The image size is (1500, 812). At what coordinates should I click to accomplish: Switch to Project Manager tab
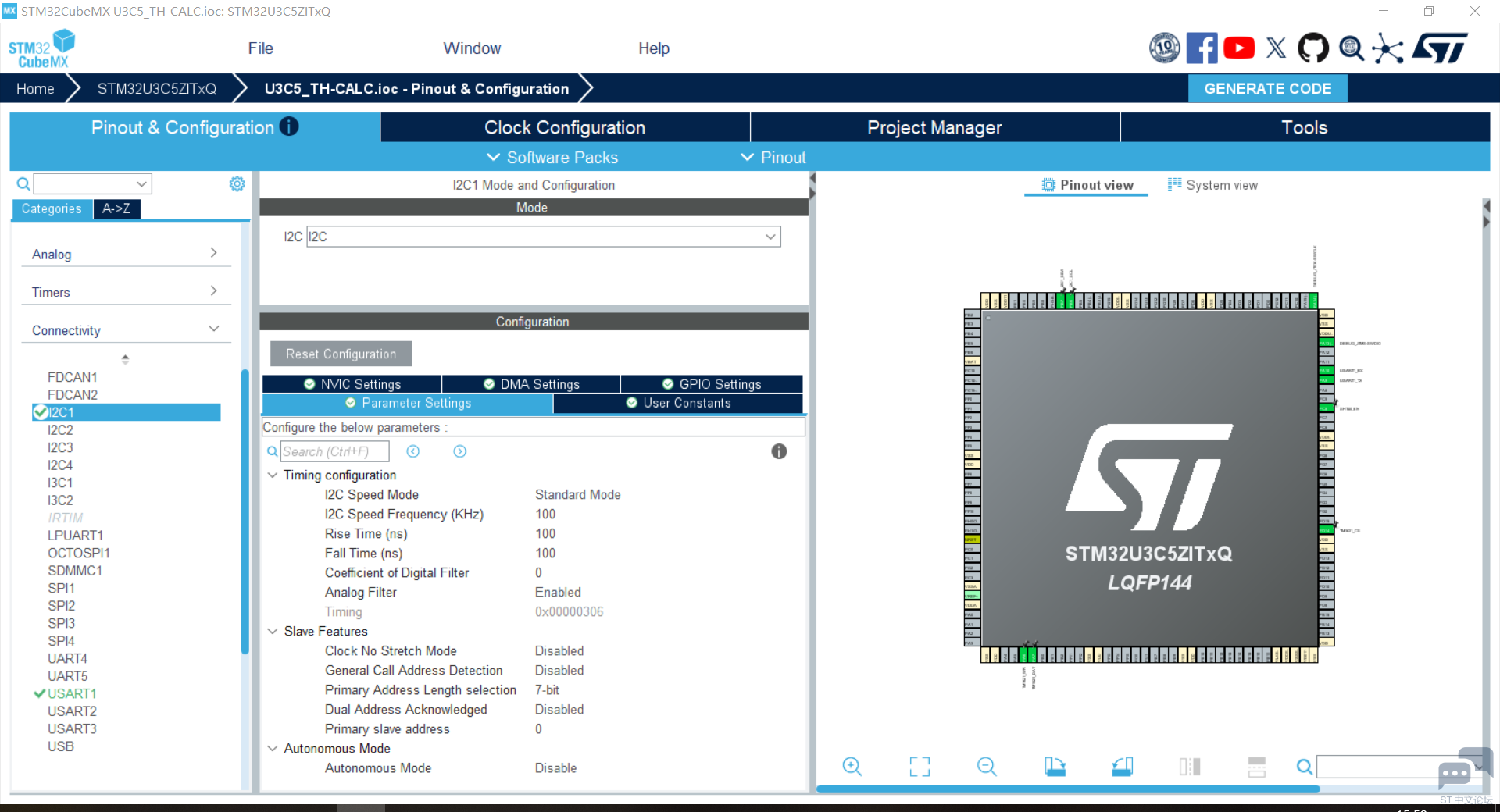click(x=934, y=127)
